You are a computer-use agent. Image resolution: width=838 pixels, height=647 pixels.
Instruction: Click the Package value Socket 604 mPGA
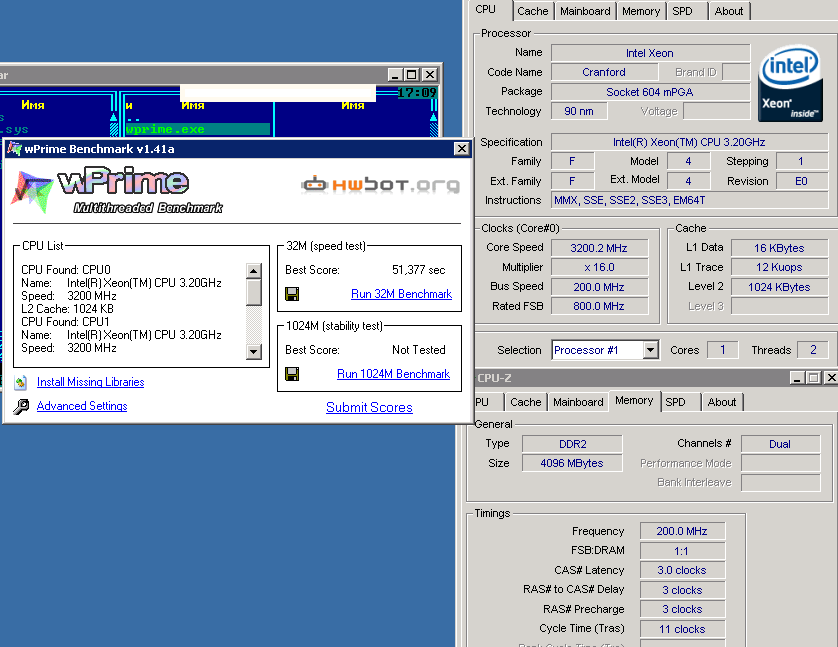coord(650,92)
